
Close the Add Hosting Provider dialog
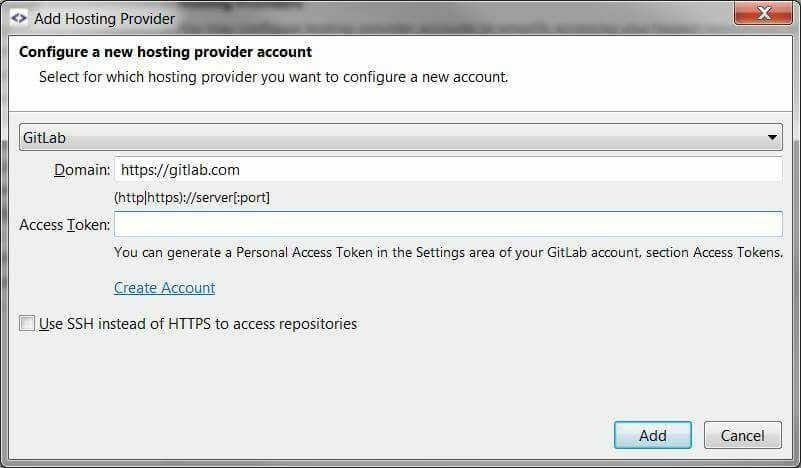pos(763,13)
